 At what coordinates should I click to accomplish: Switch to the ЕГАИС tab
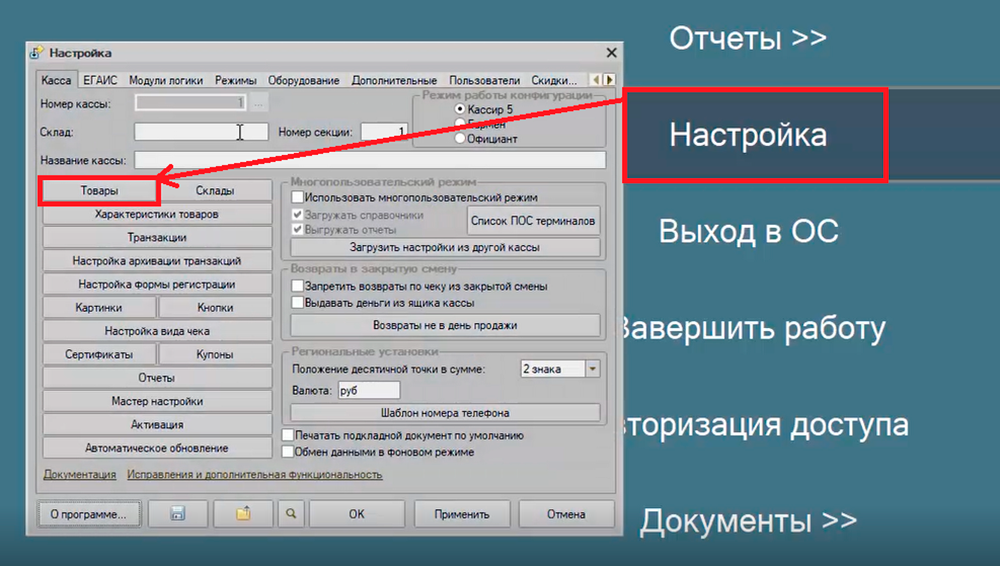(100, 80)
